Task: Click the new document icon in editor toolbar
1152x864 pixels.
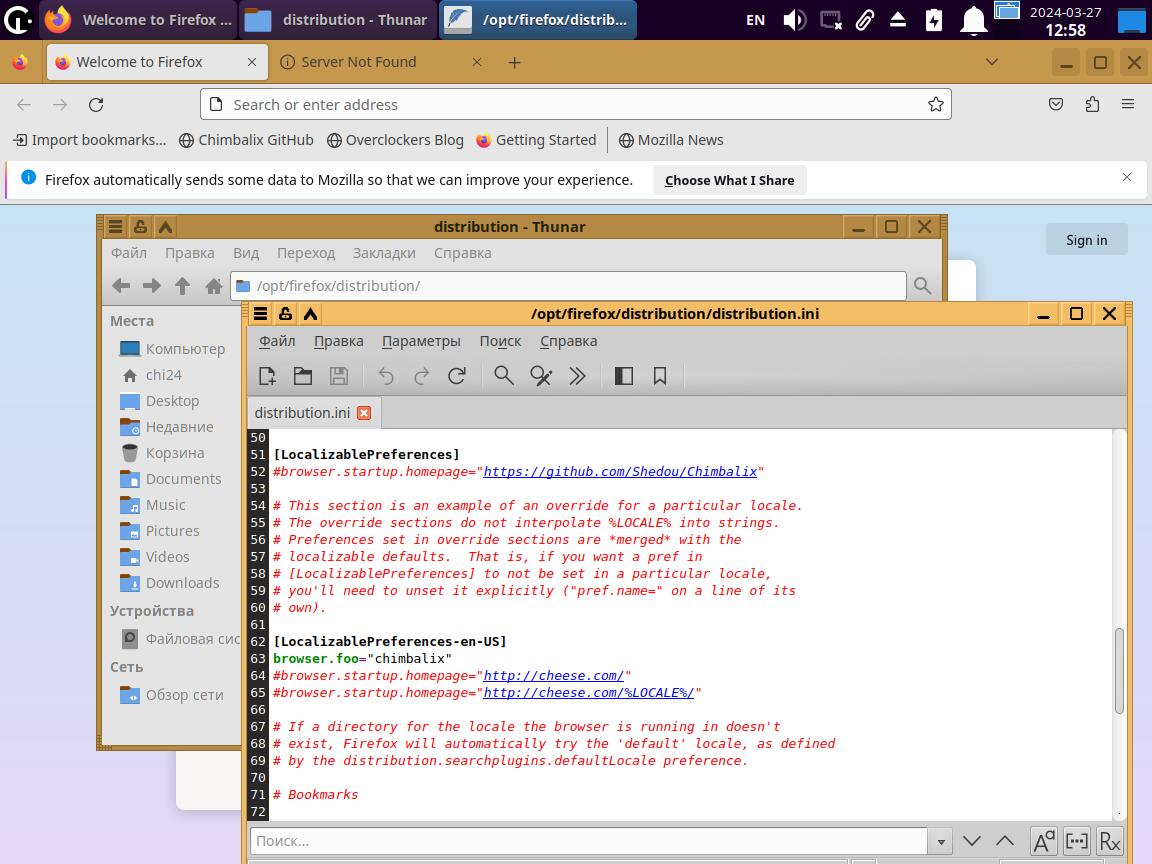Action: click(x=267, y=376)
